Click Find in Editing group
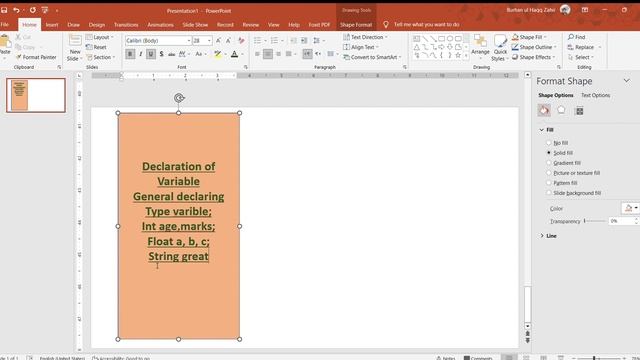The width and height of the screenshot is (640, 360). click(577, 37)
